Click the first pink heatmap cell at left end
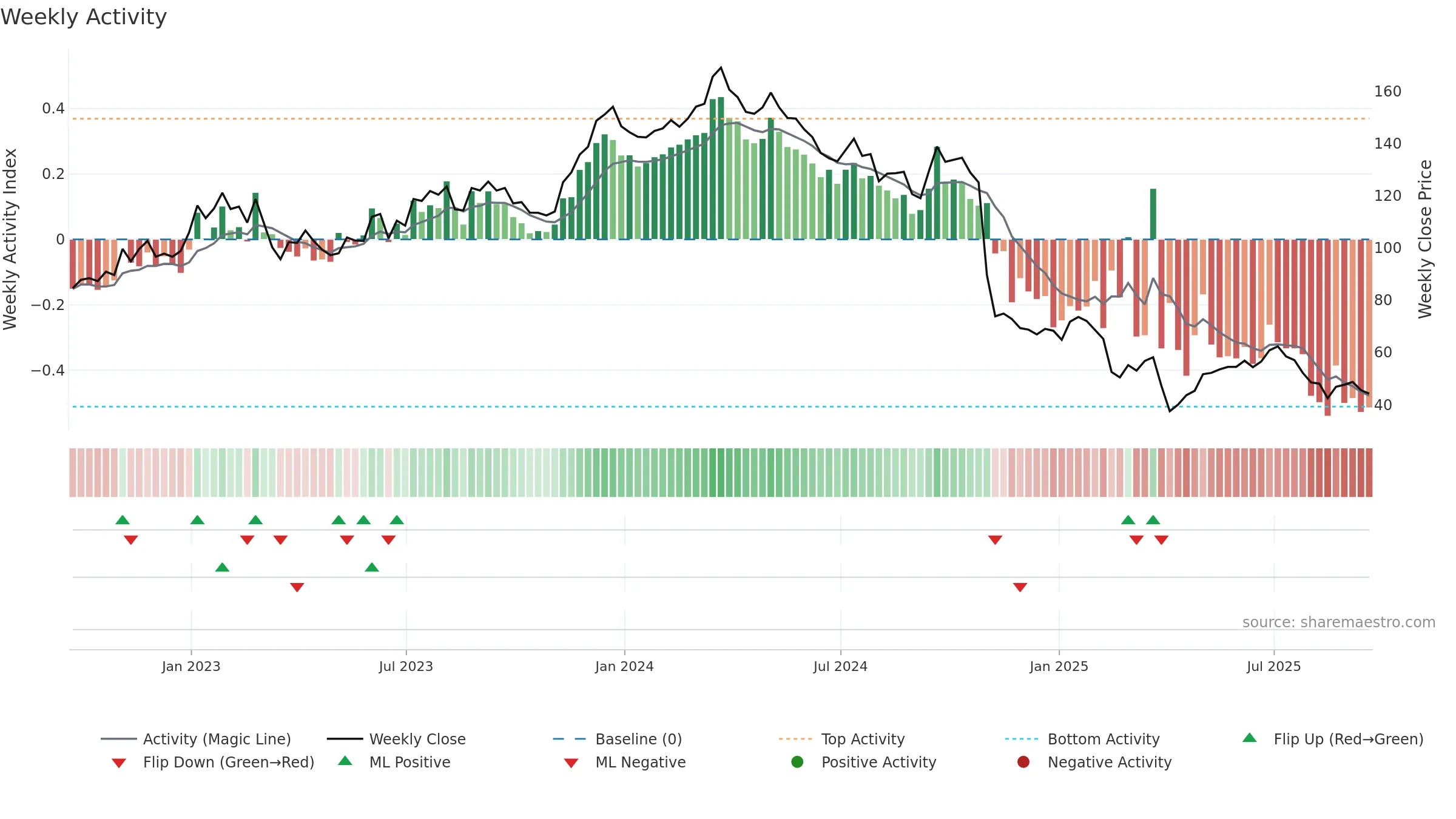The width and height of the screenshot is (1456, 819). coord(73,473)
